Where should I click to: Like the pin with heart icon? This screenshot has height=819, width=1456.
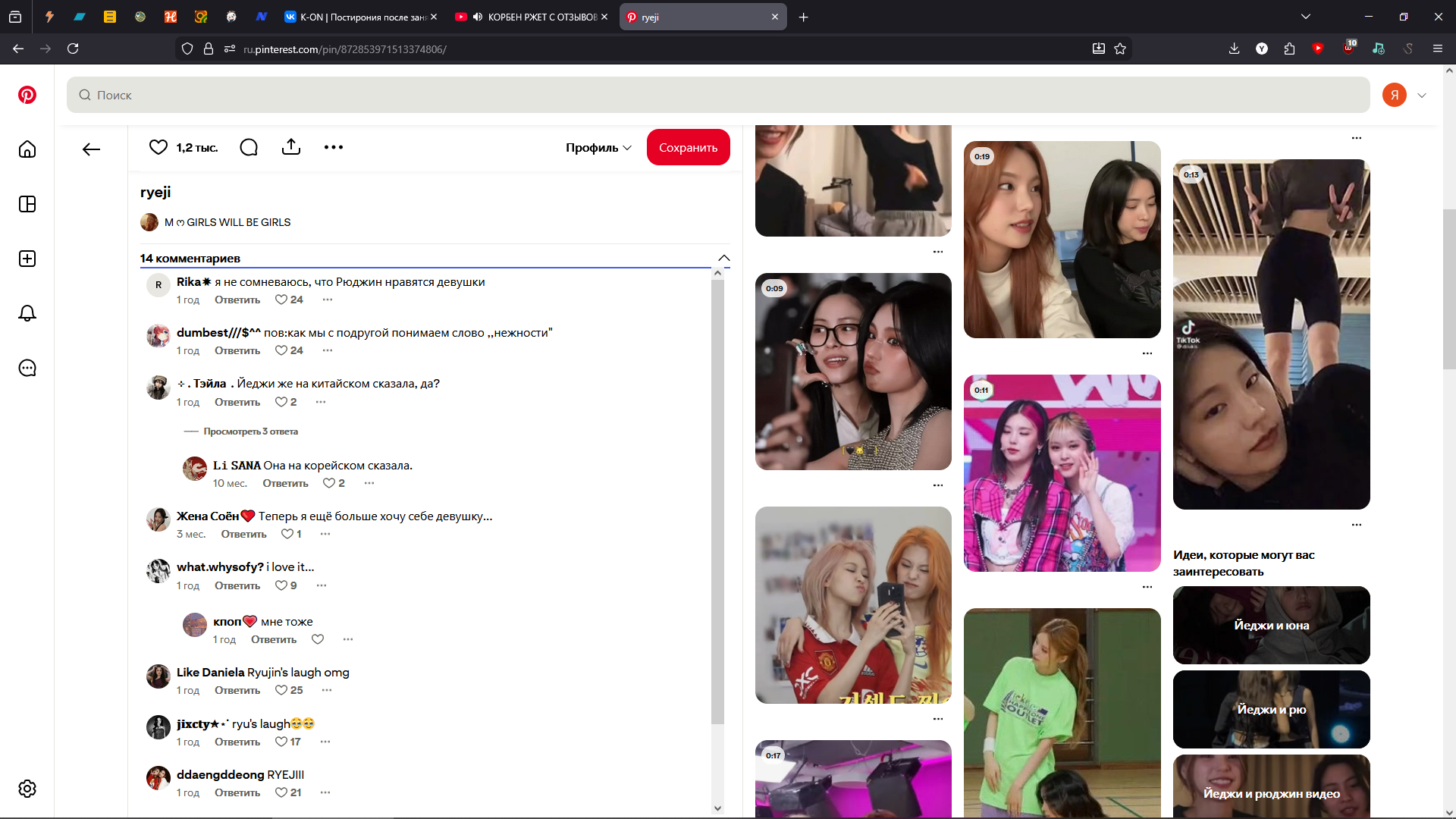pos(158,147)
